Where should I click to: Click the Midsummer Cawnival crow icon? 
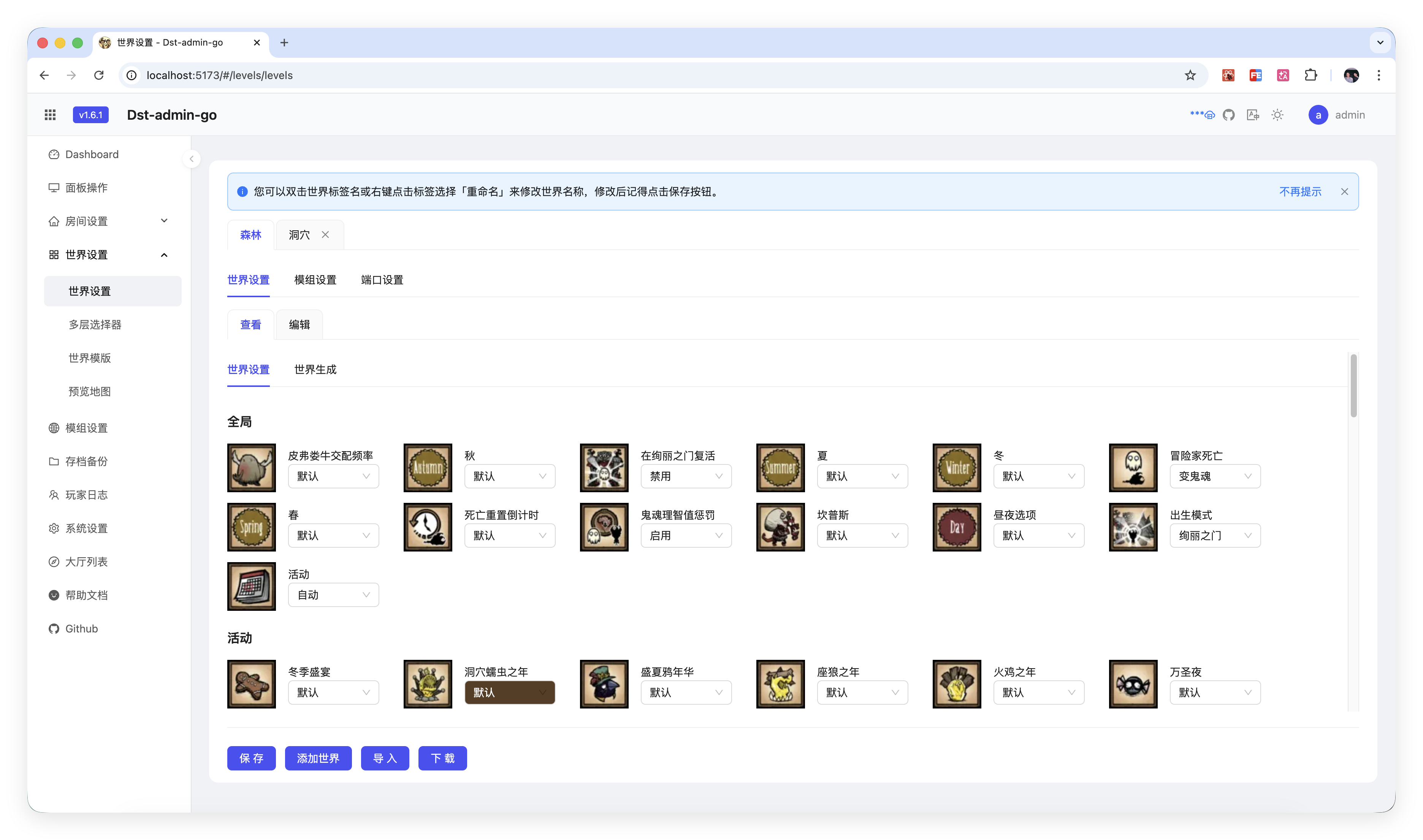604,684
